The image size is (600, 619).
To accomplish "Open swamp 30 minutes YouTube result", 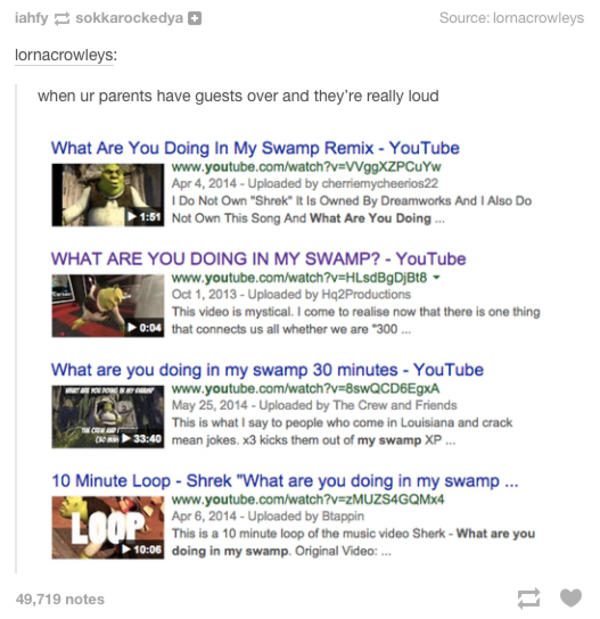I will point(267,370).
